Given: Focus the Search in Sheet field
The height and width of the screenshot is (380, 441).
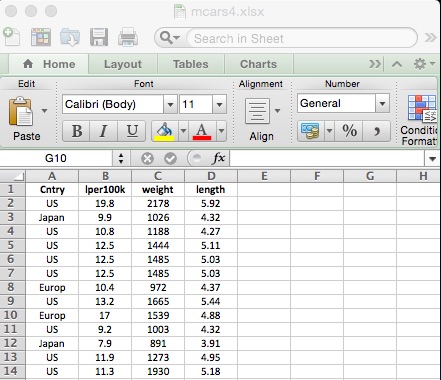Looking at the screenshot, I should [302, 38].
